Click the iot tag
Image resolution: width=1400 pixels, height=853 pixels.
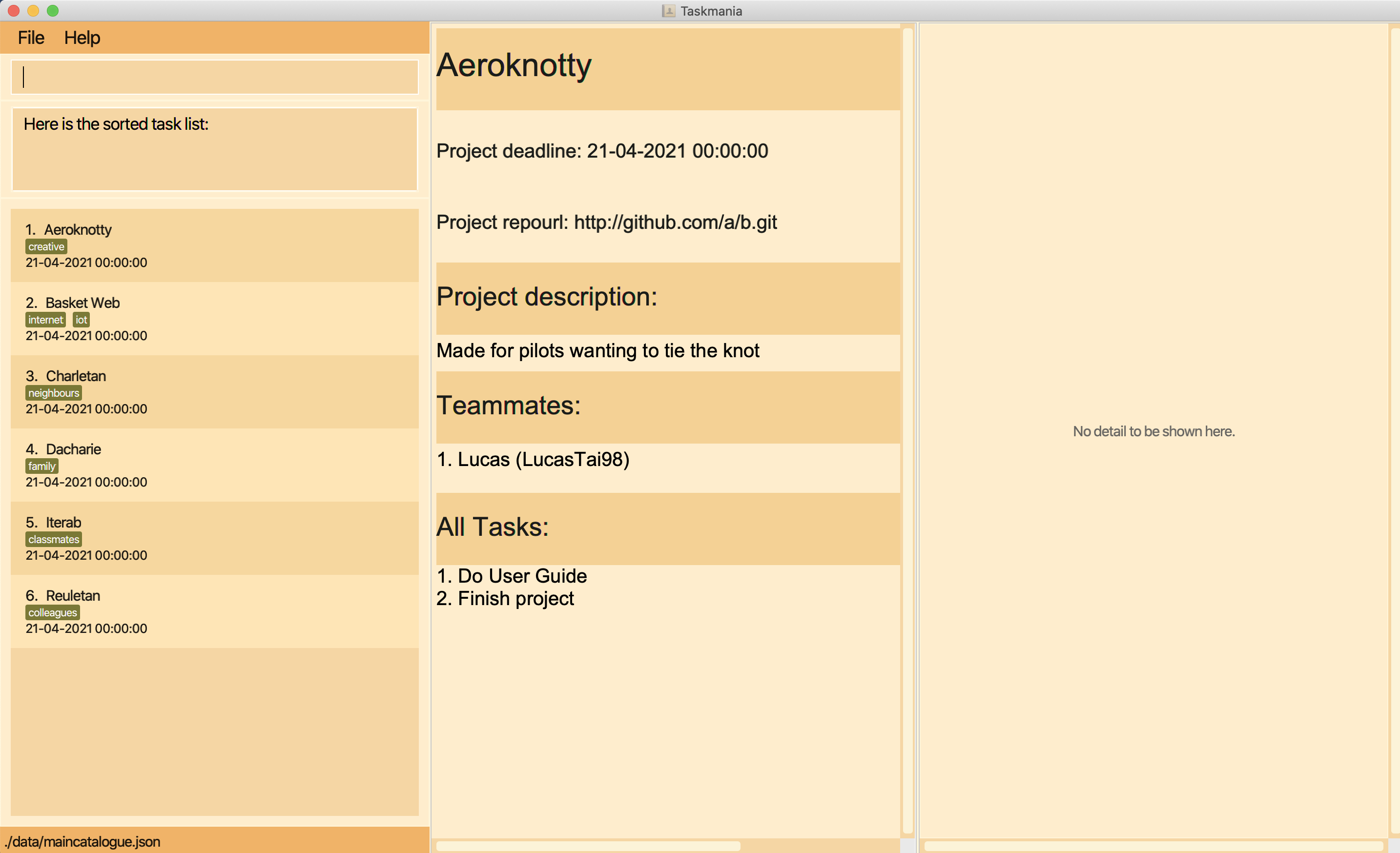(x=81, y=320)
